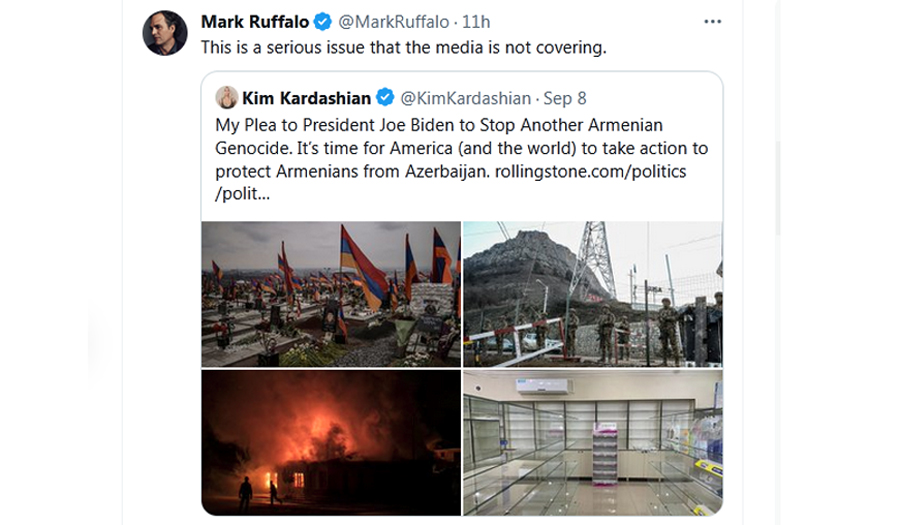Click the quoted tweet card header area
Viewport: 900px width, 525px height.
click(x=462, y=98)
